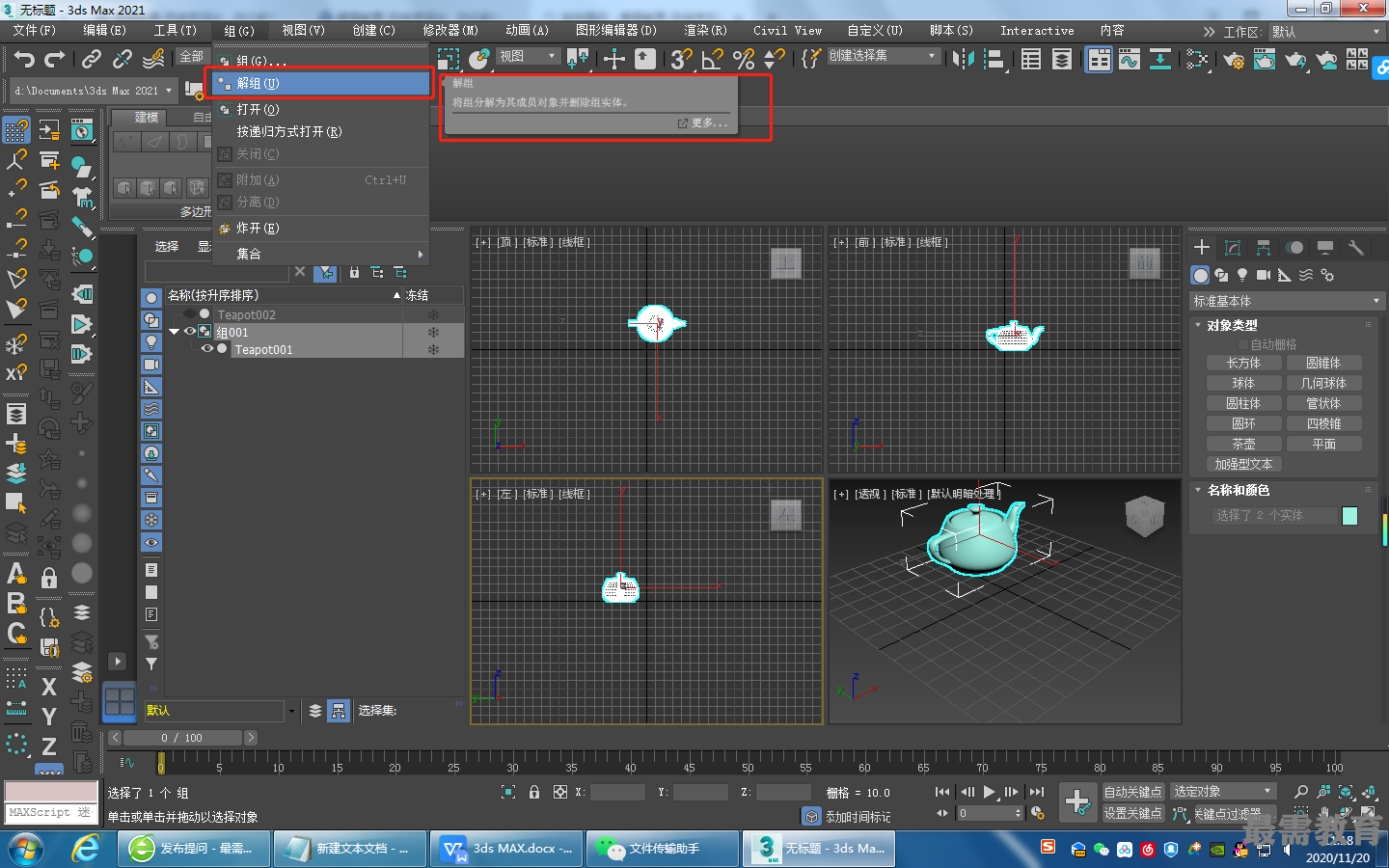Open the 集合 submenu
The image size is (1389, 868).
click(x=320, y=254)
